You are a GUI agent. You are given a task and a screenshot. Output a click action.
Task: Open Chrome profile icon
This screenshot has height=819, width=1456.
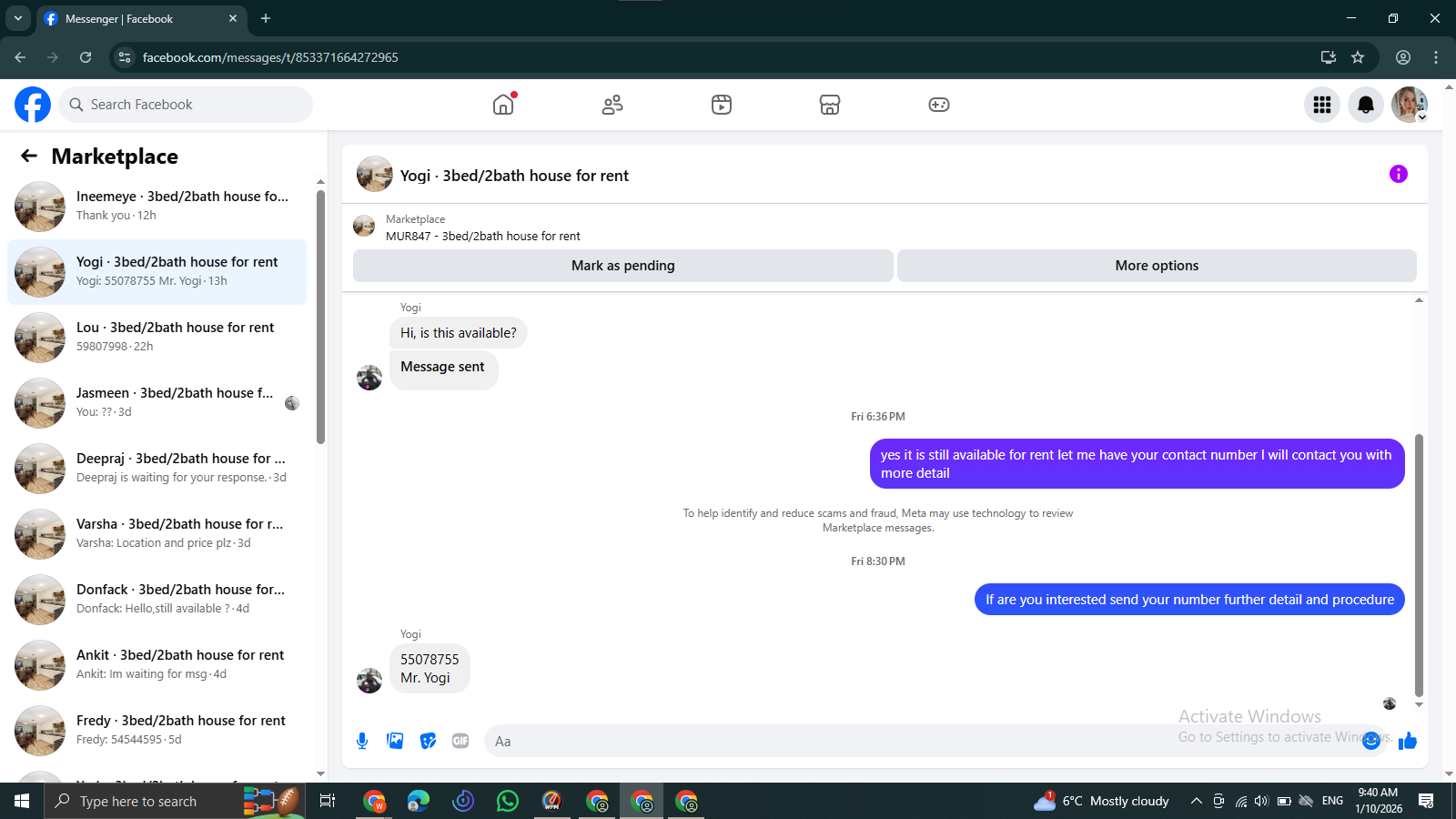click(1403, 57)
